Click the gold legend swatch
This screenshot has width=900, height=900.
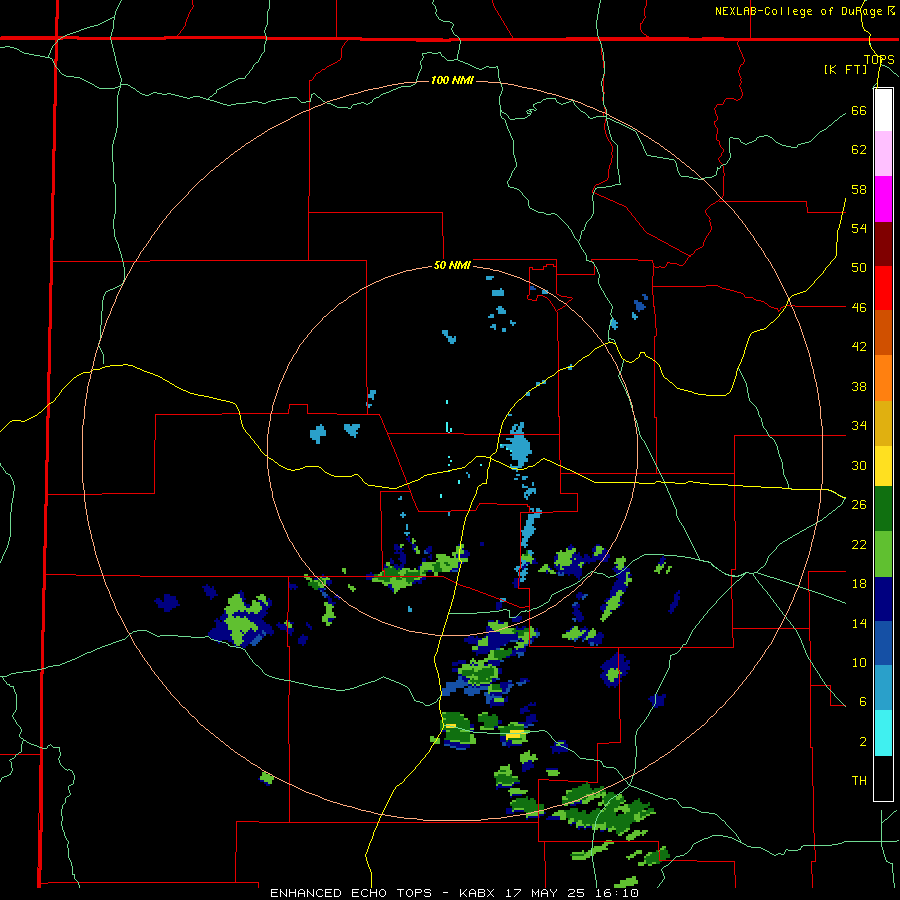(883, 423)
